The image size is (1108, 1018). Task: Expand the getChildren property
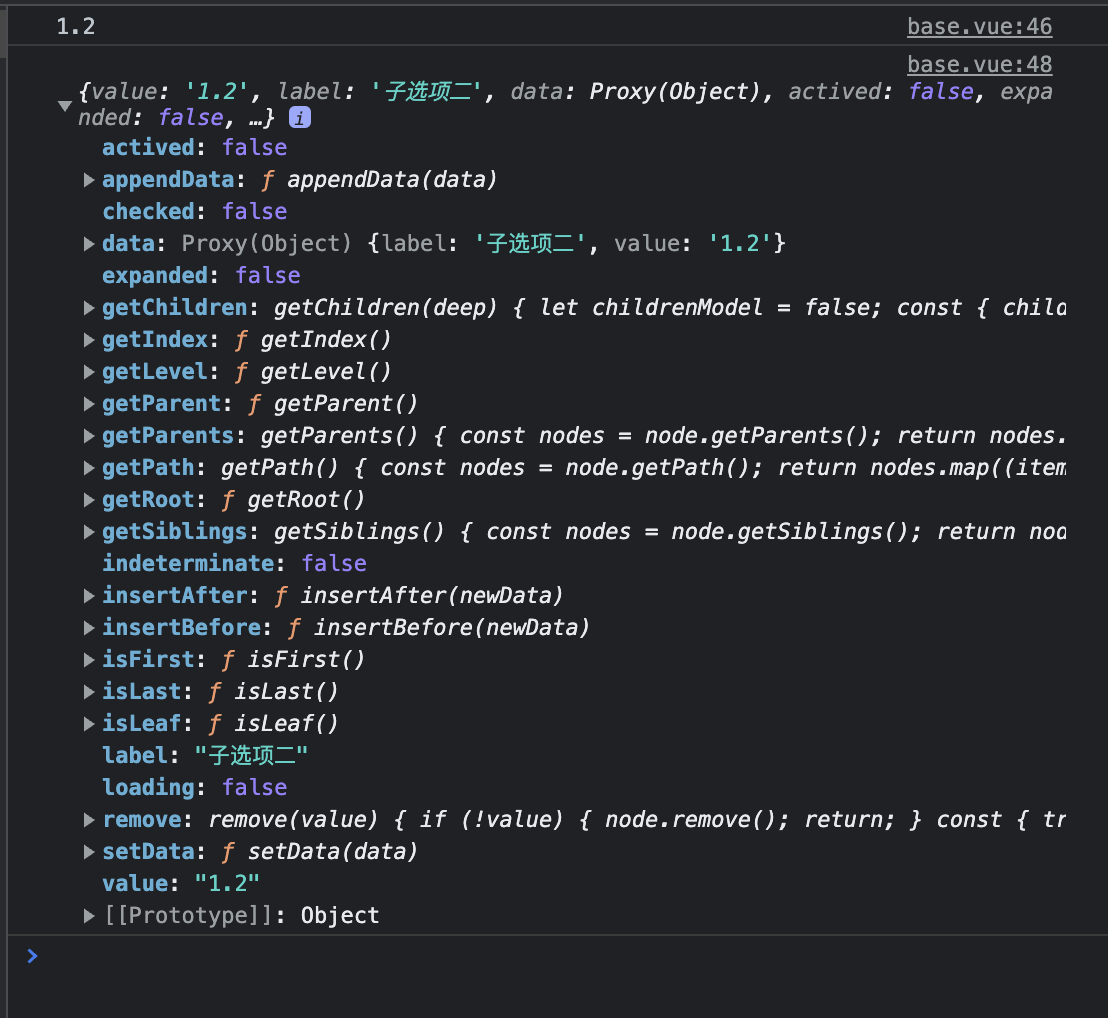click(87, 307)
